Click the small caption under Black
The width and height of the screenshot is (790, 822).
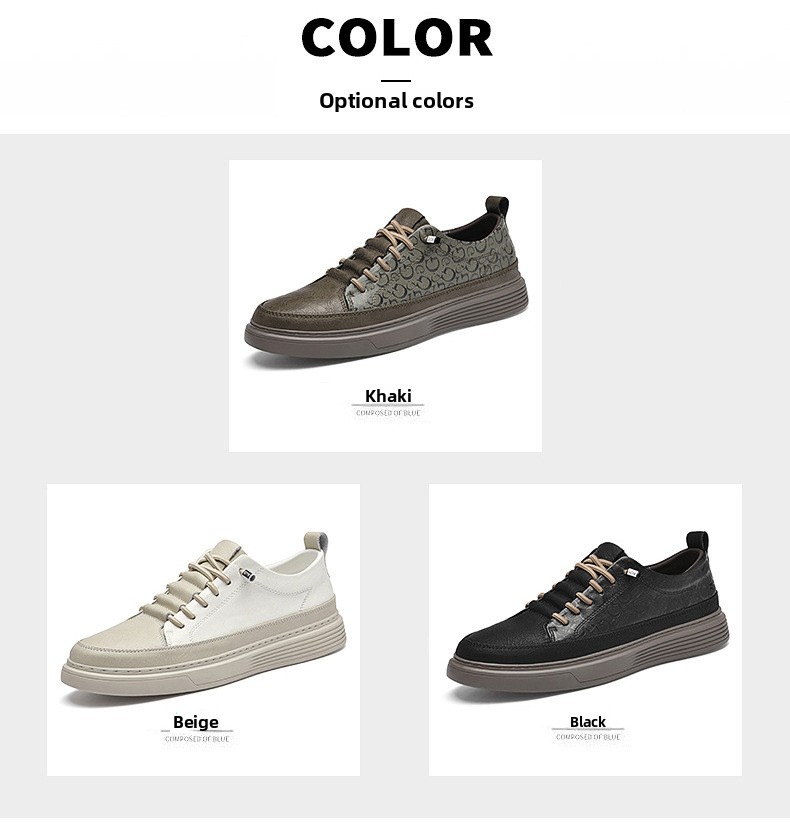click(588, 737)
